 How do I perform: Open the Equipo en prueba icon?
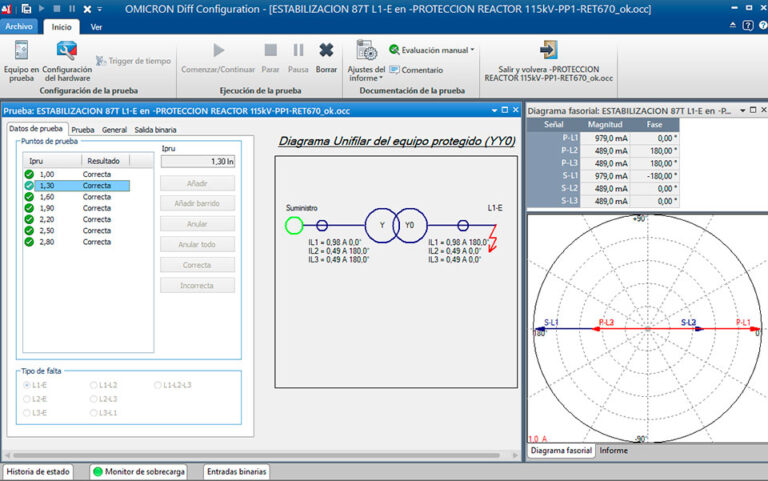22,51
